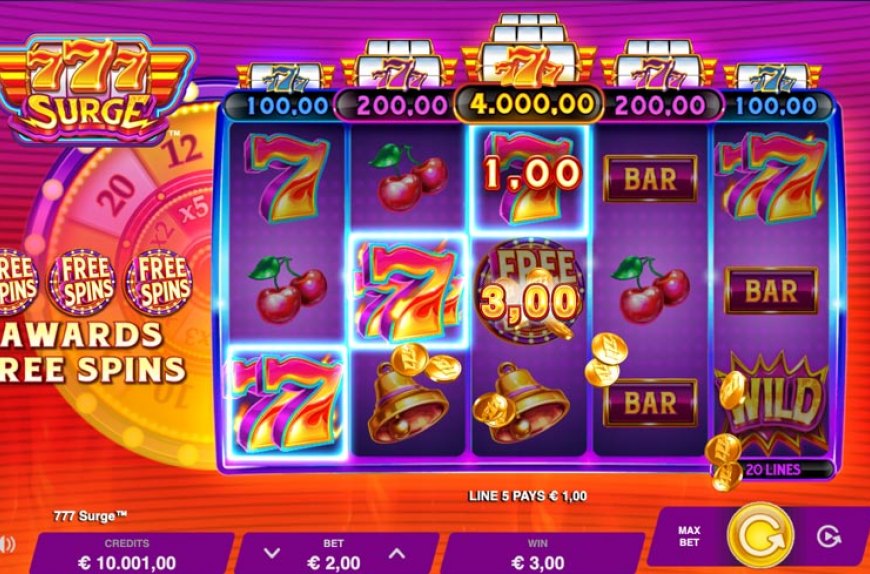The height and width of the screenshot is (574, 870).
Task: Open the autoplay spin control
Action: 829,536
